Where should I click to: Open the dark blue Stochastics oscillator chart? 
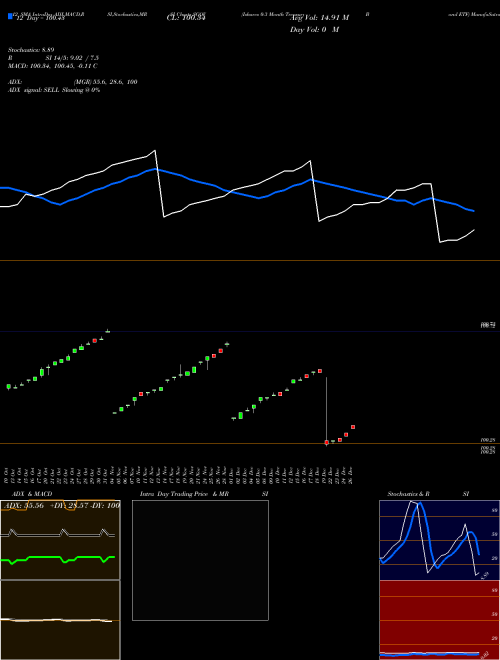pyautogui.click(x=439, y=540)
